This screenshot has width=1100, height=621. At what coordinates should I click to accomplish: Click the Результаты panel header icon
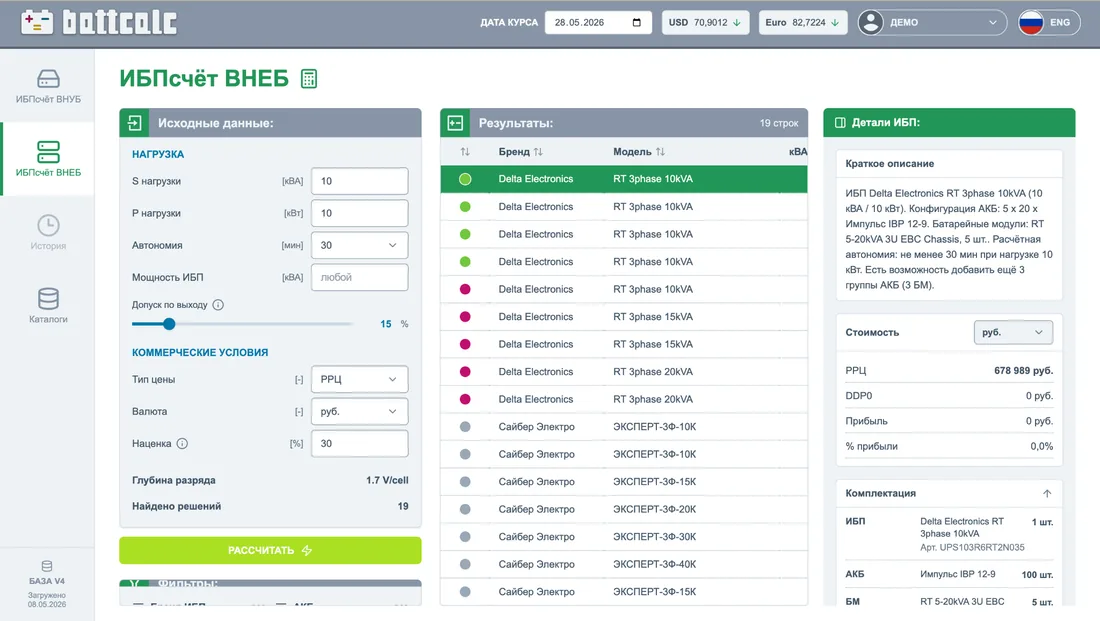tap(455, 123)
